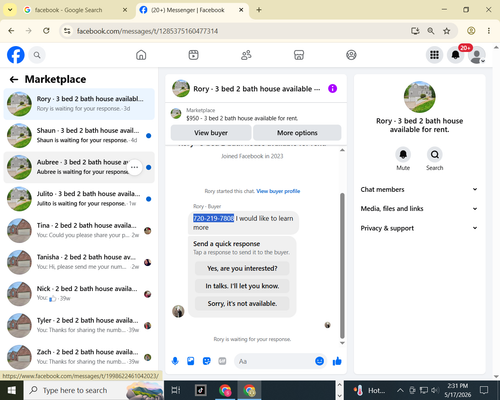Click the back arrow beside Marketplace

(14, 79)
